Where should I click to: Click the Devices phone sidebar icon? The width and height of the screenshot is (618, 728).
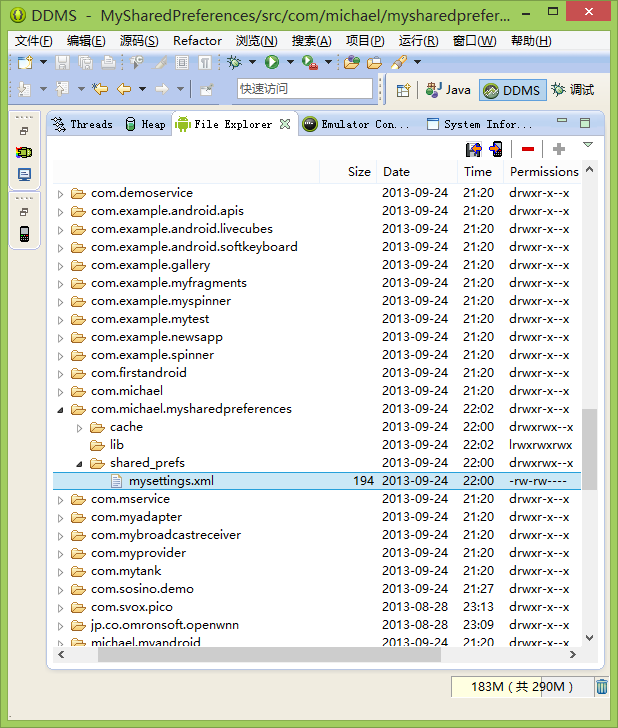point(24,234)
